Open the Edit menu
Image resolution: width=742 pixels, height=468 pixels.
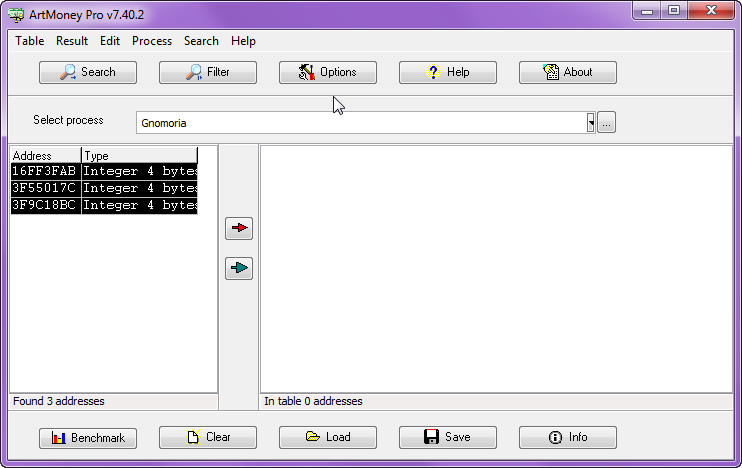click(110, 41)
